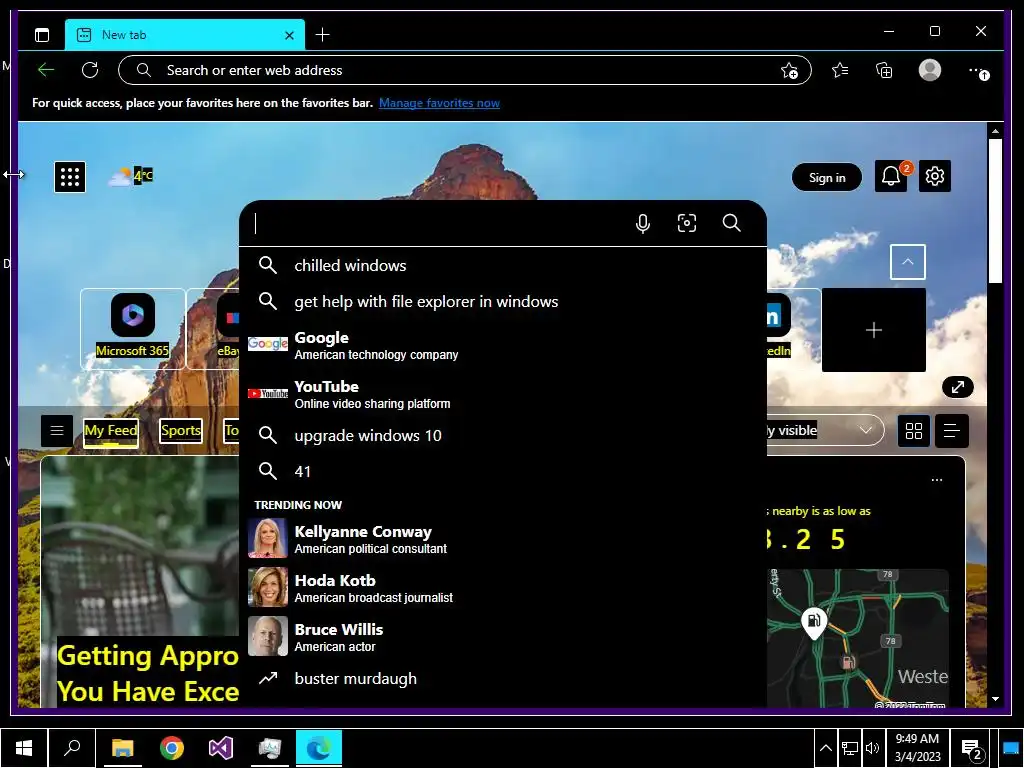The image size is (1024, 768).
Task: Select the Sports tab
Action: (181, 430)
